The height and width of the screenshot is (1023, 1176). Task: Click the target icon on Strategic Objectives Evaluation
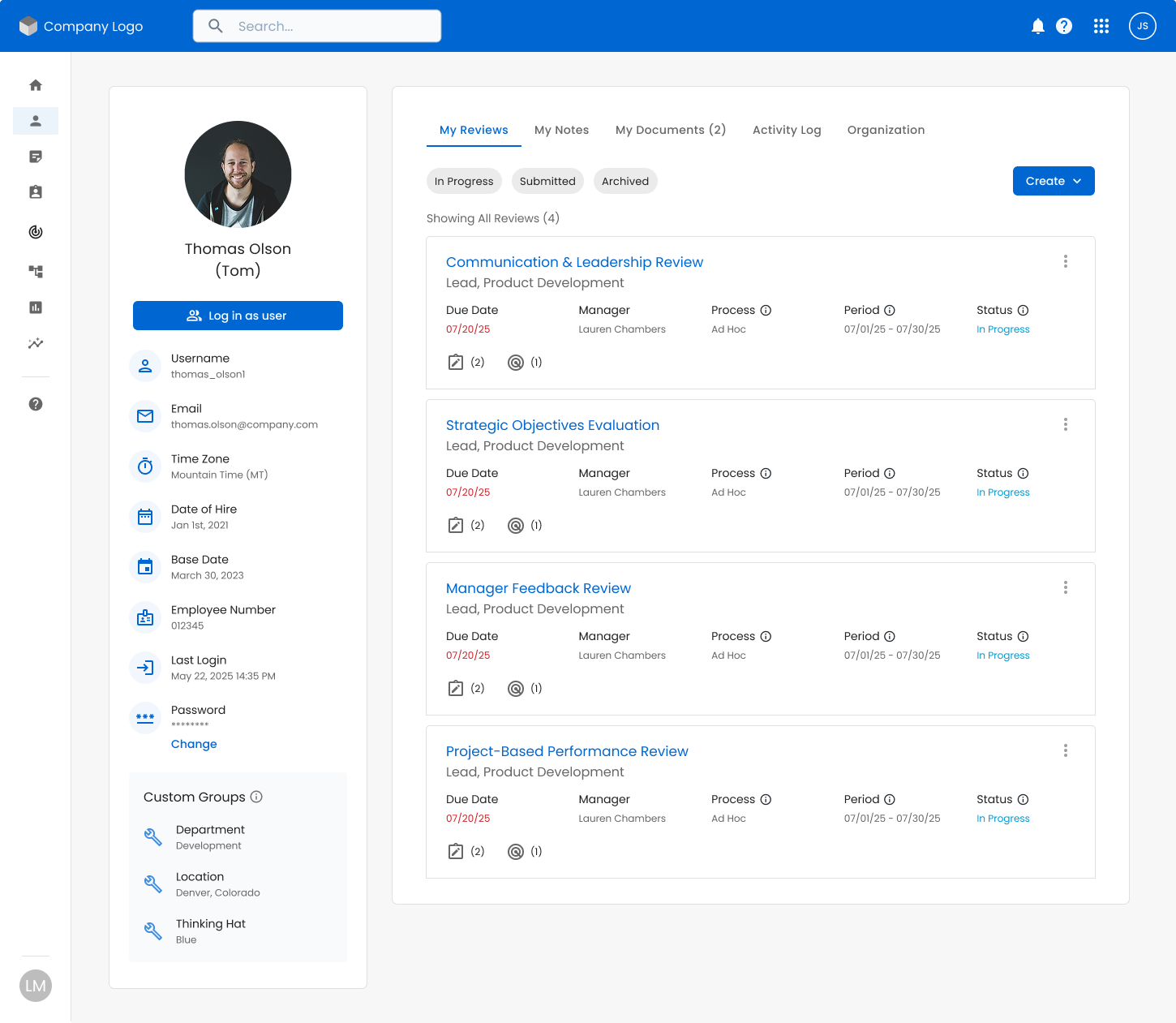516,525
